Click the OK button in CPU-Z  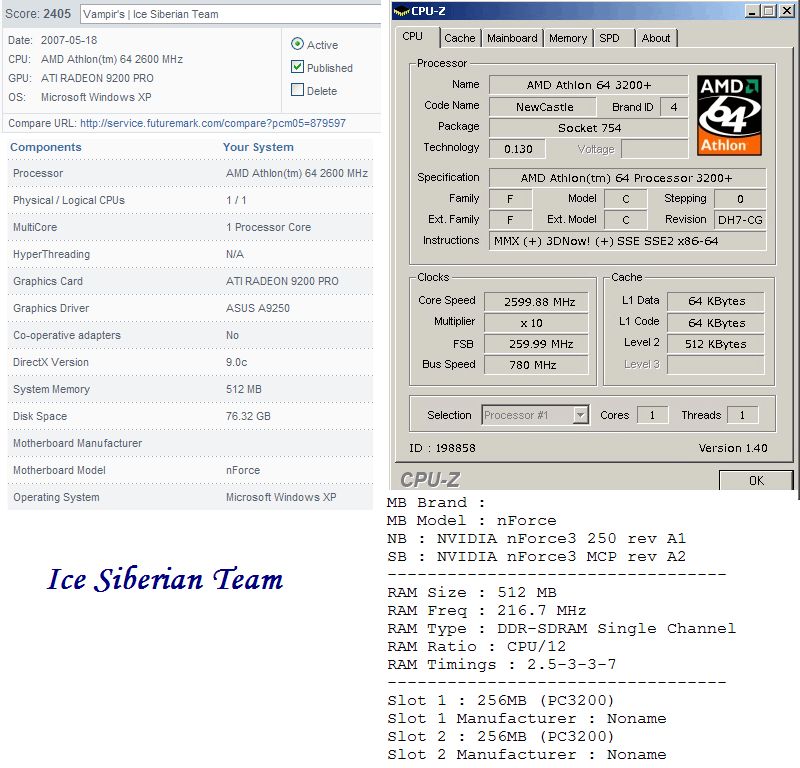point(756,480)
